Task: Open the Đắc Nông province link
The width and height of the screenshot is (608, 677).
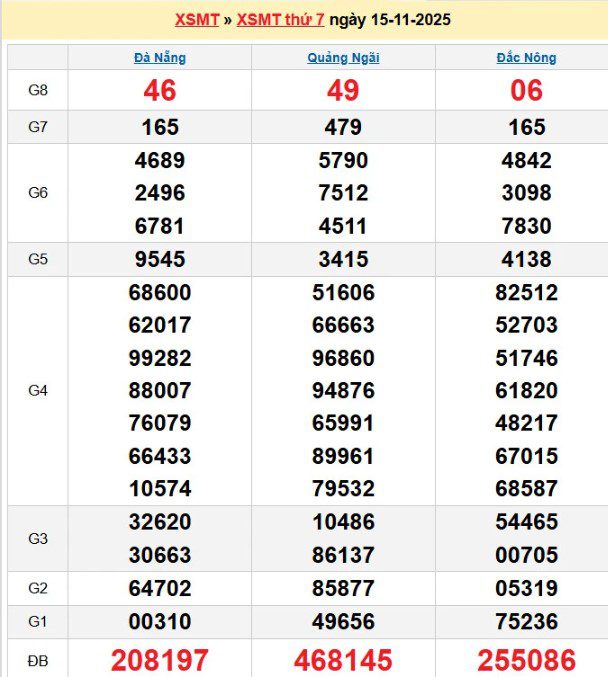Action: coord(526,58)
